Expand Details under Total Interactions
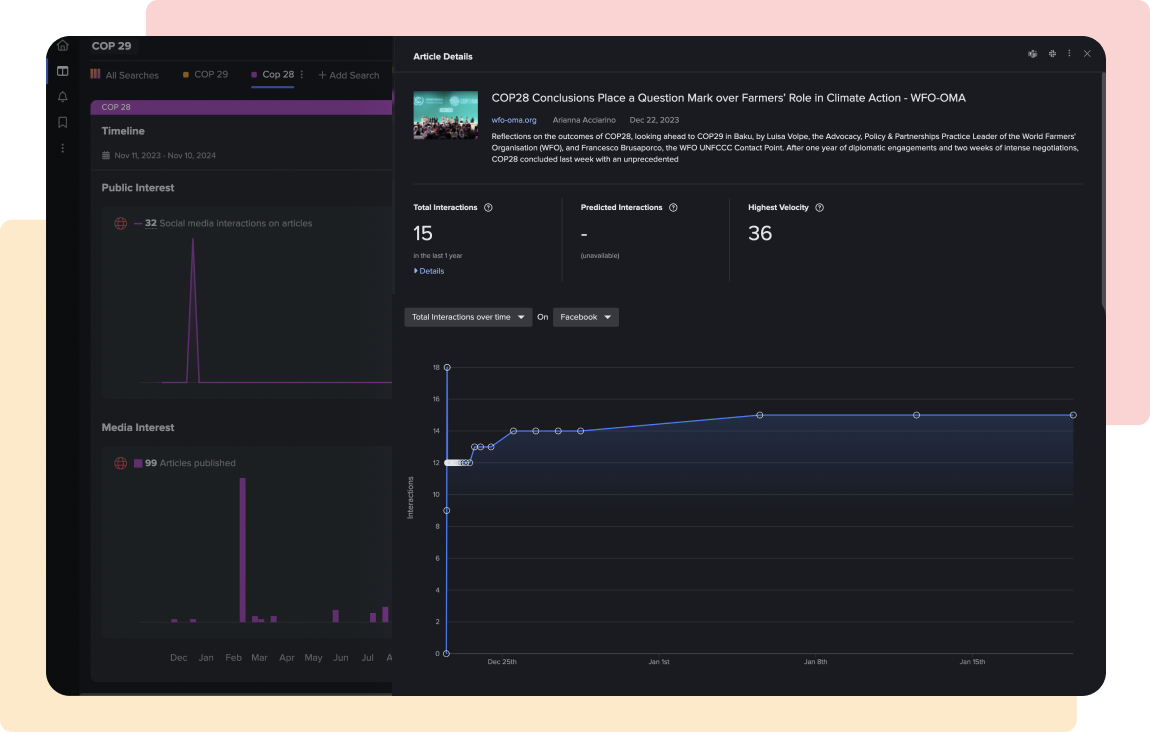This screenshot has width=1150, height=732. [429, 271]
